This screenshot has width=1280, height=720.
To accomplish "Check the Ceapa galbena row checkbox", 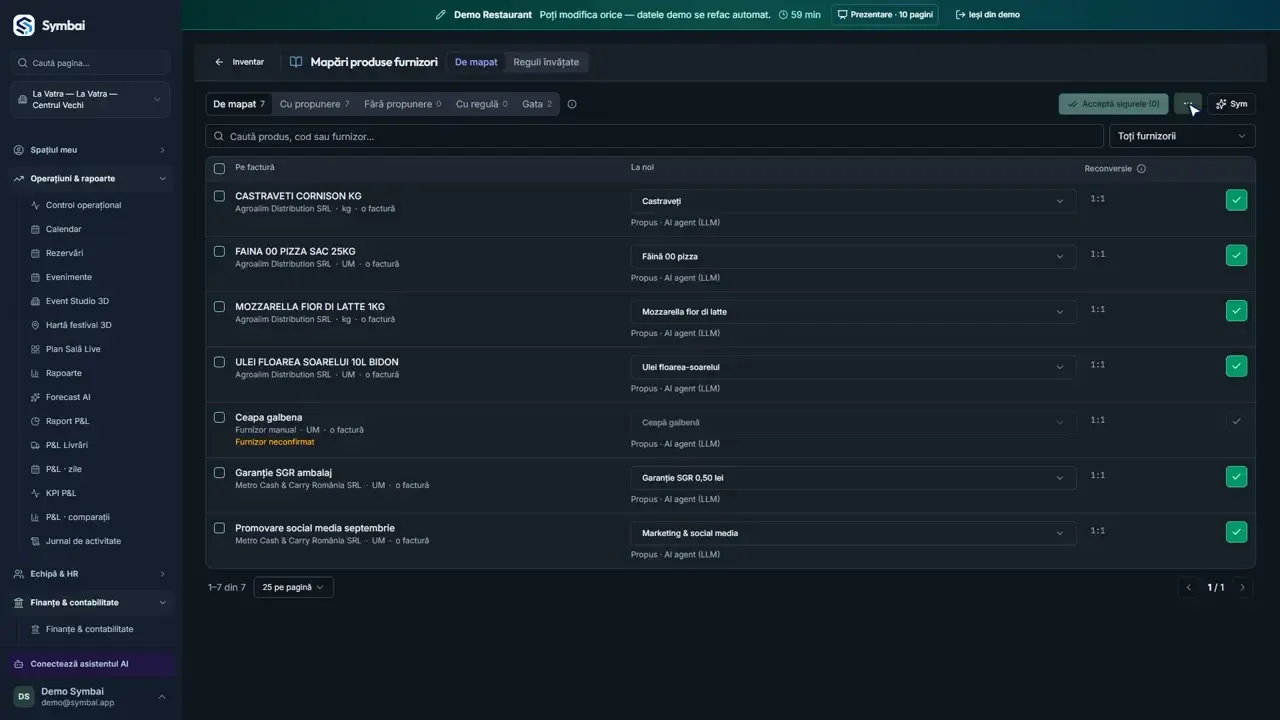I will point(220,417).
